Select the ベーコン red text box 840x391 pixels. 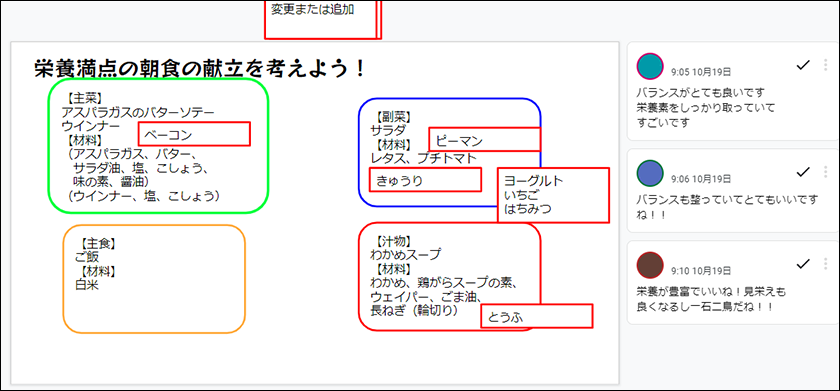194,134
